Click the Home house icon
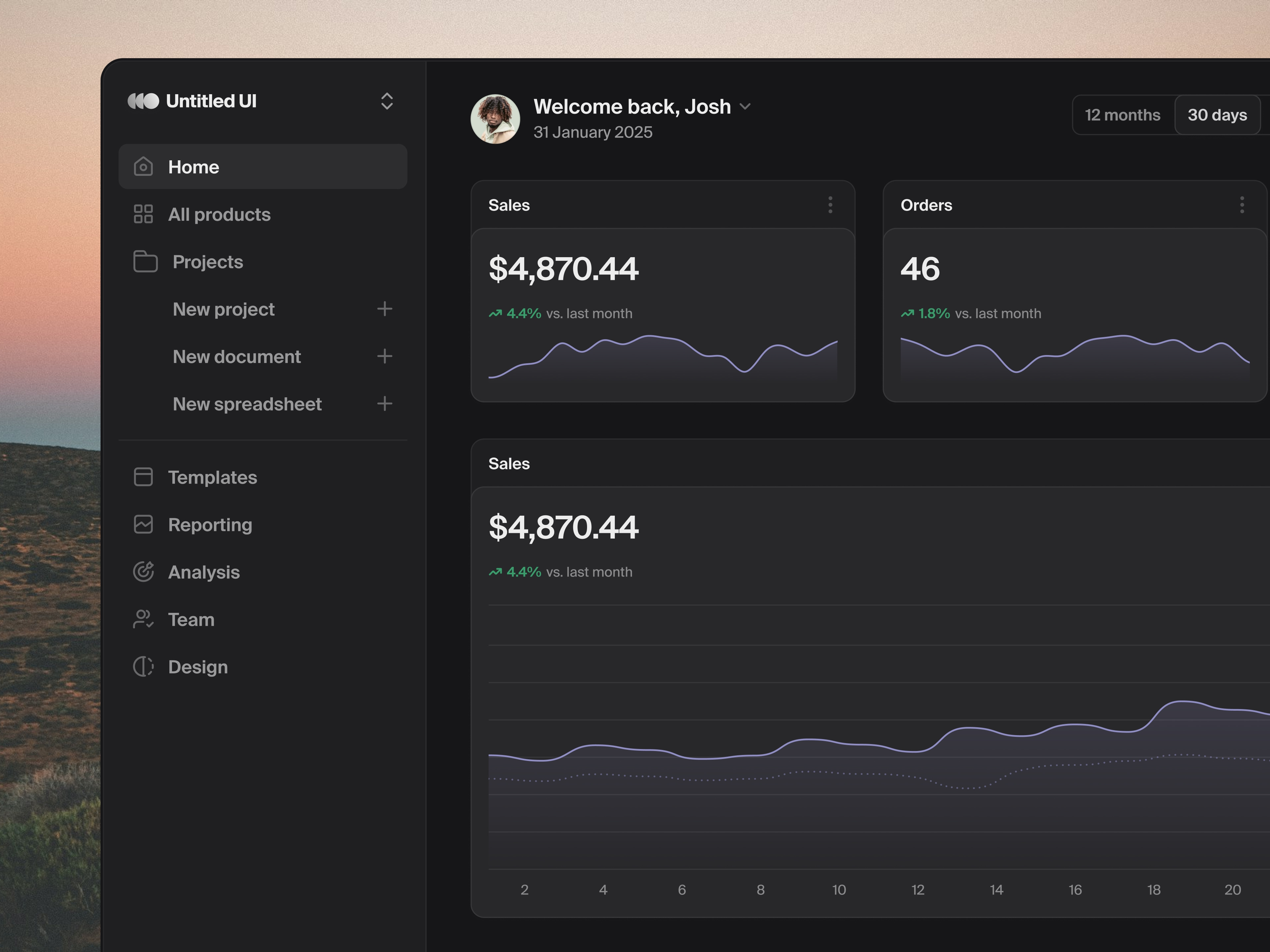The height and width of the screenshot is (952, 1270). 143,167
